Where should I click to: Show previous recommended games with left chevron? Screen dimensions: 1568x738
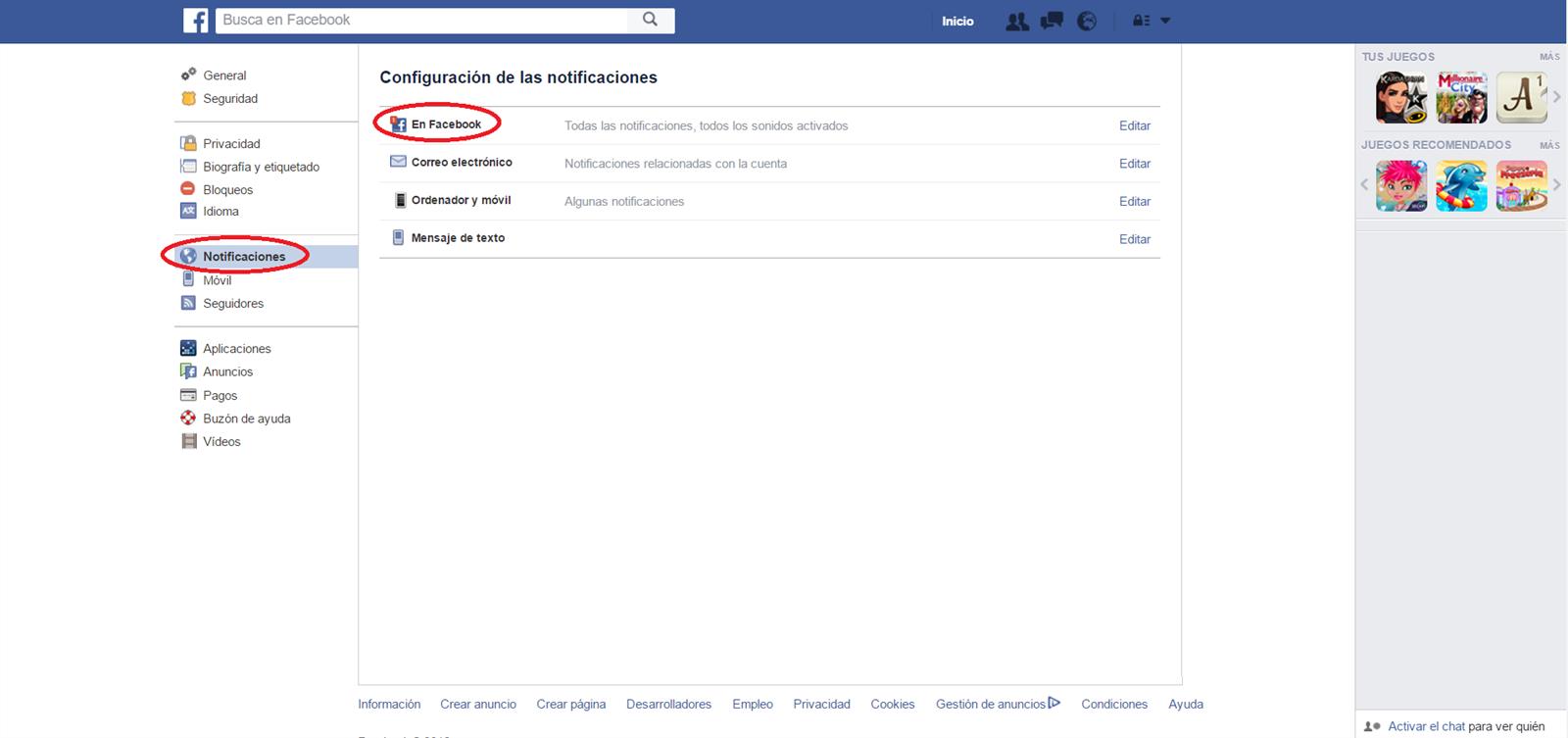coord(1364,184)
